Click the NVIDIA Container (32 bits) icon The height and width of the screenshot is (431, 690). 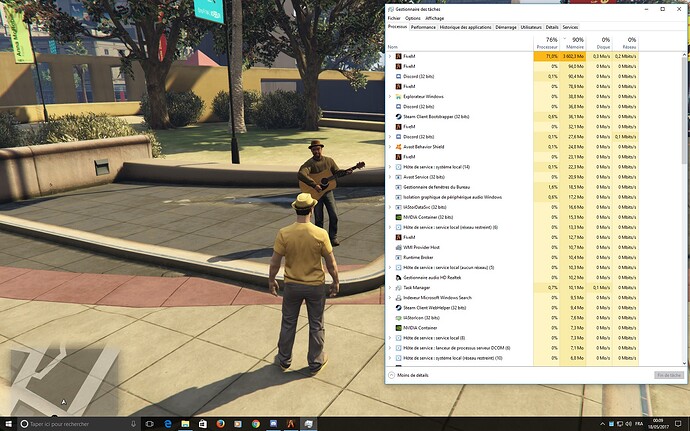398,217
